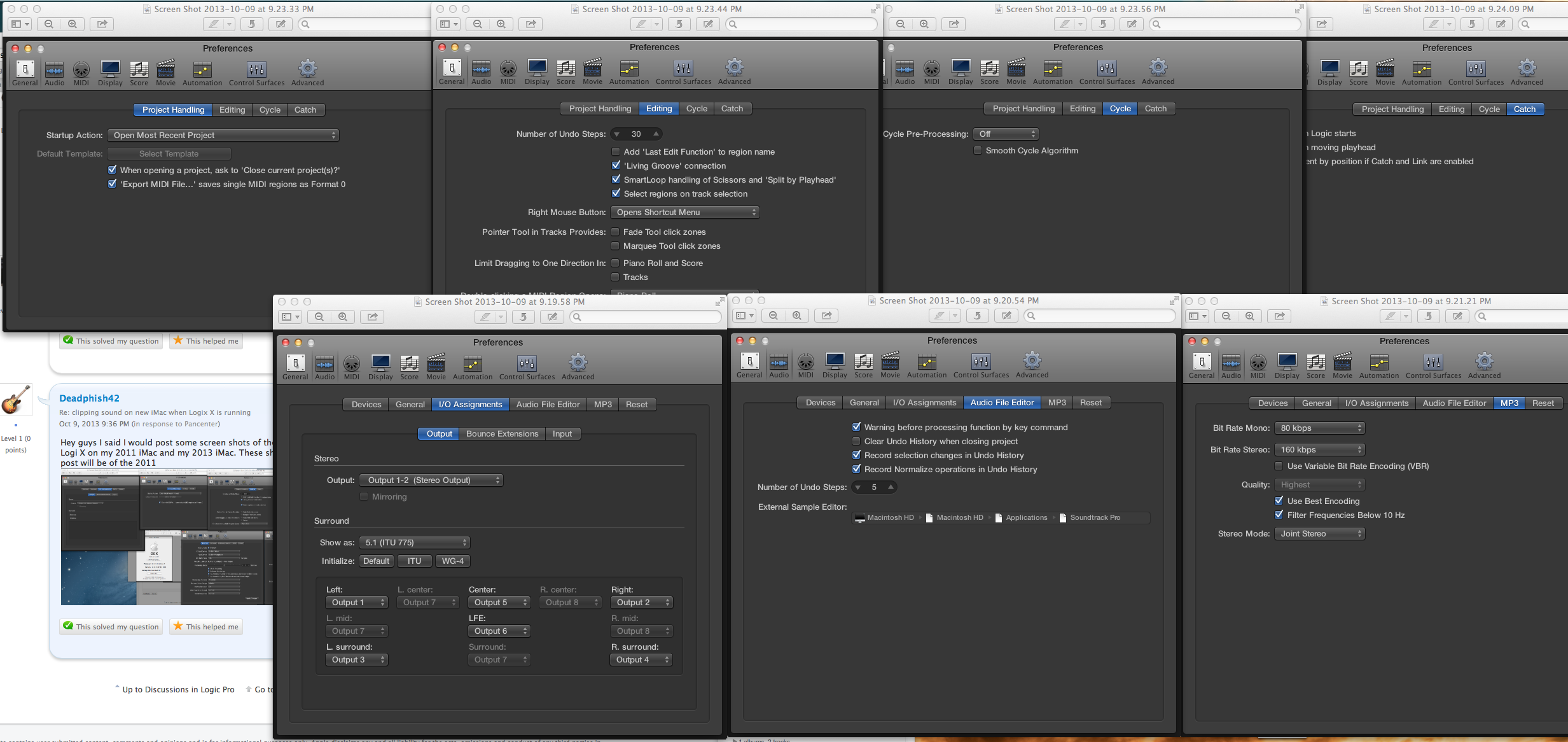Increase Number of Undo Steps from 30
This screenshot has height=742, width=1568.
coord(656,133)
